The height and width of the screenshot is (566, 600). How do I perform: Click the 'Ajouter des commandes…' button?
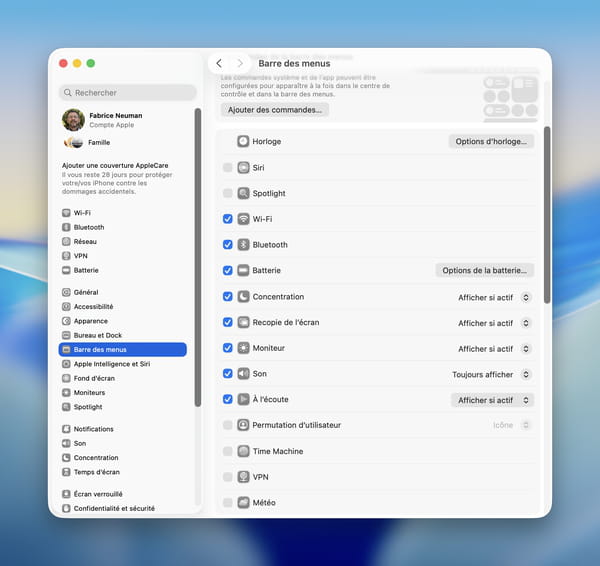(x=275, y=110)
